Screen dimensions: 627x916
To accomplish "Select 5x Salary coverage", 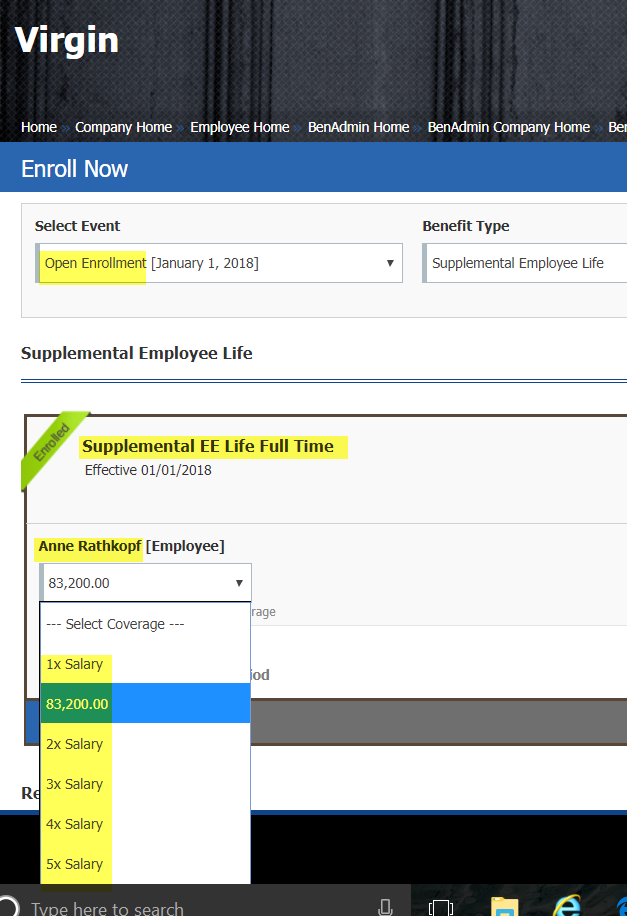I will point(75,864).
